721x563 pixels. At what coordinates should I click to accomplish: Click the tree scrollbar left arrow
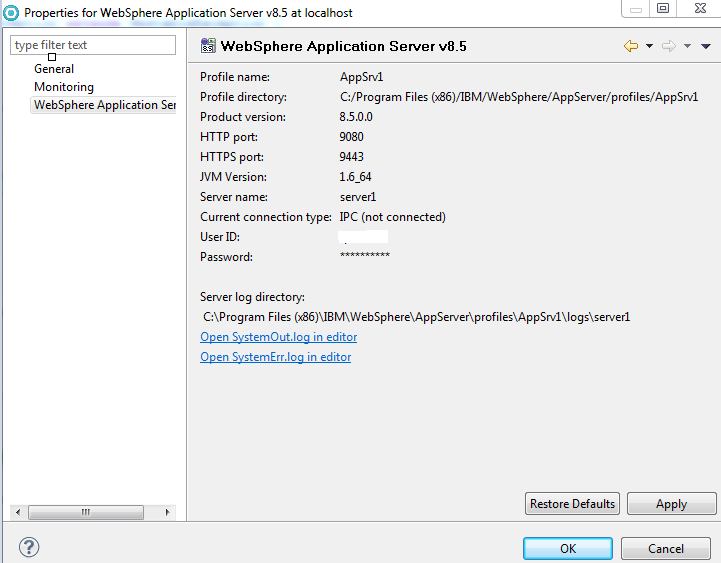point(18,512)
